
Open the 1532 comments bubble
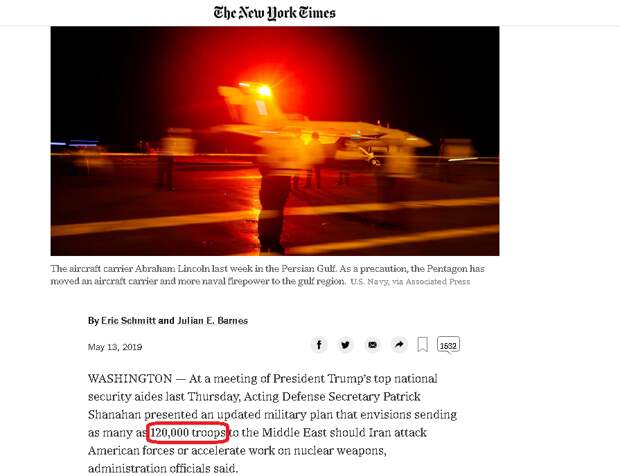[448, 345]
